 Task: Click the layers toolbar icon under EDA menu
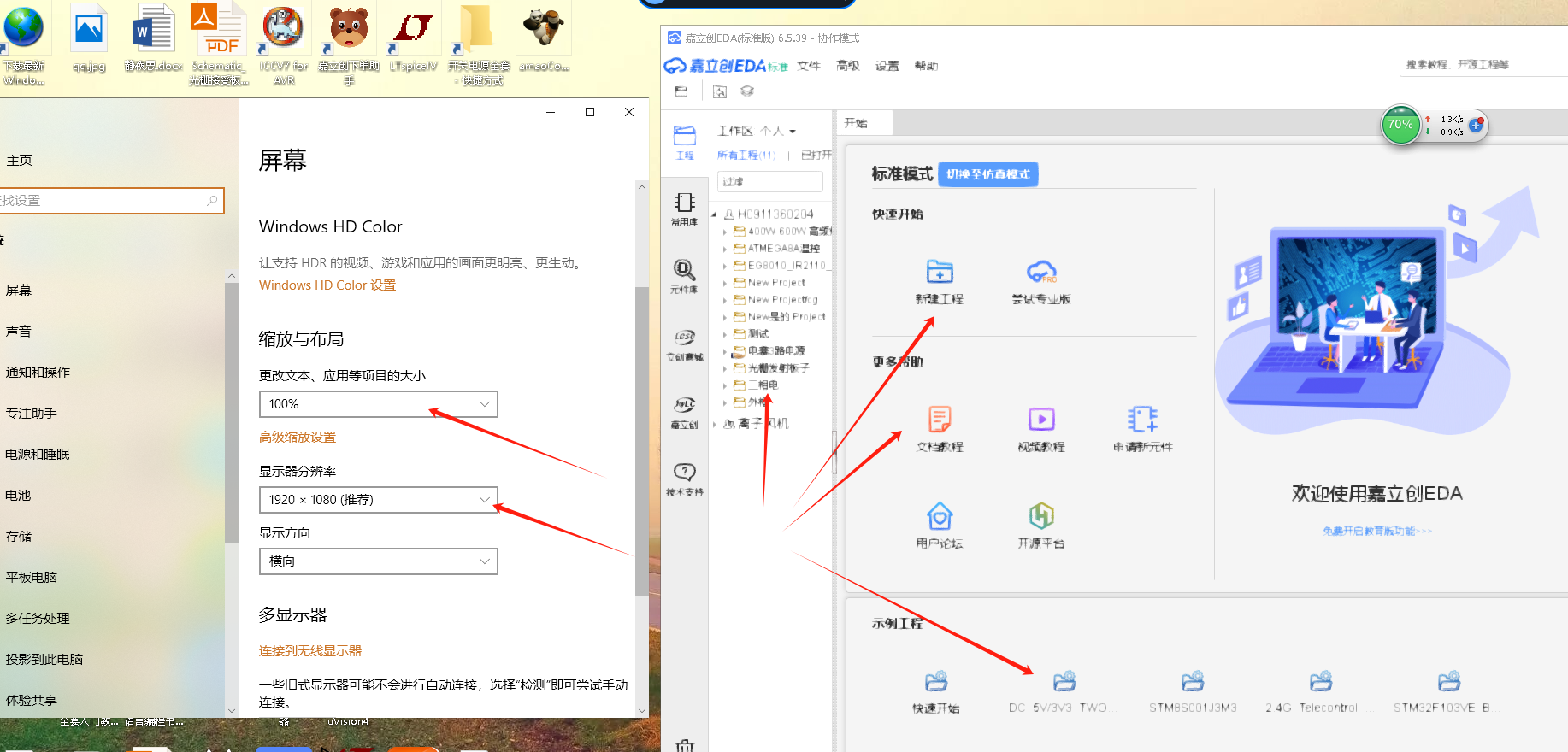coord(747,91)
